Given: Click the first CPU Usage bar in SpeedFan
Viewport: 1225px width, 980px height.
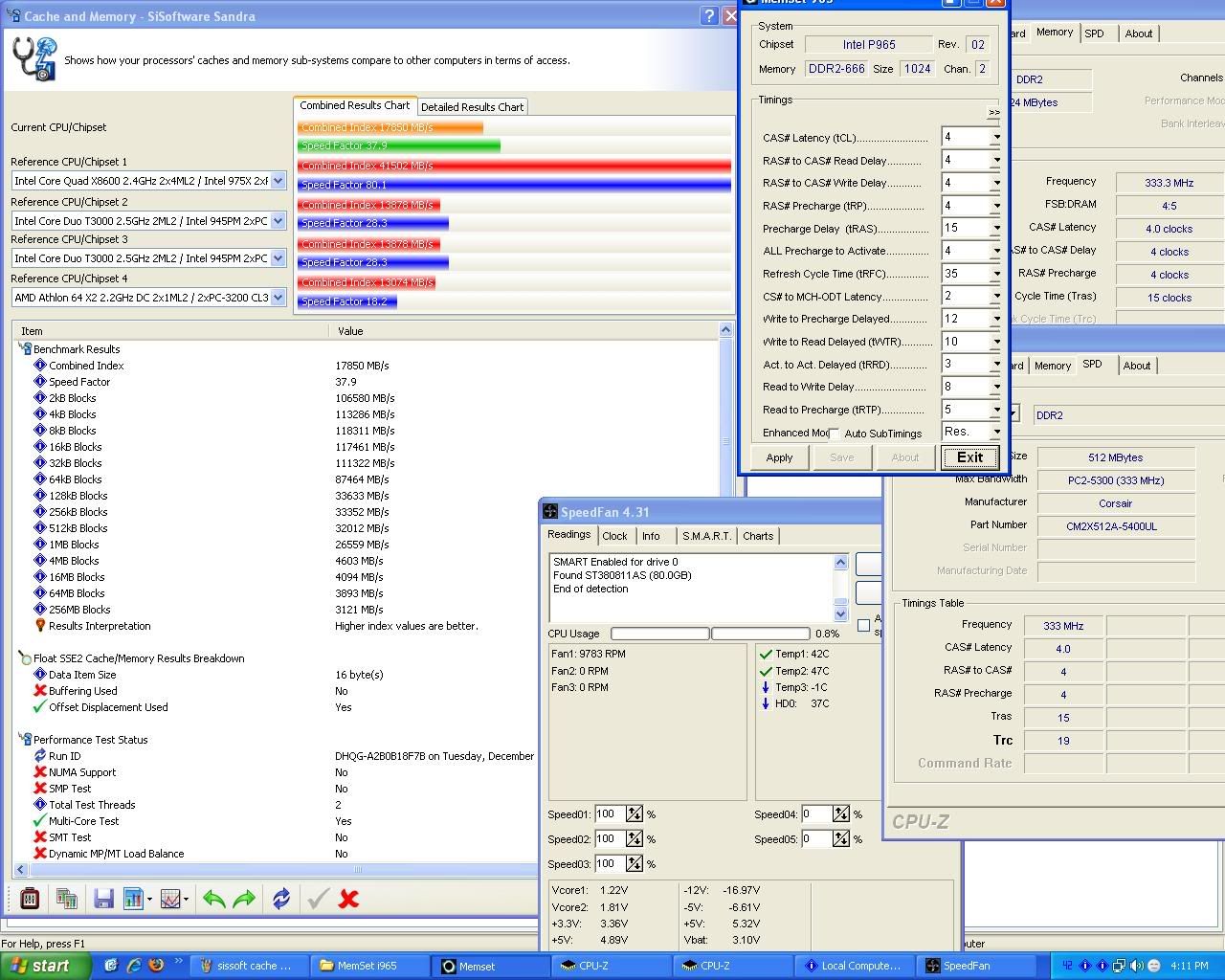Looking at the screenshot, I should (659, 634).
